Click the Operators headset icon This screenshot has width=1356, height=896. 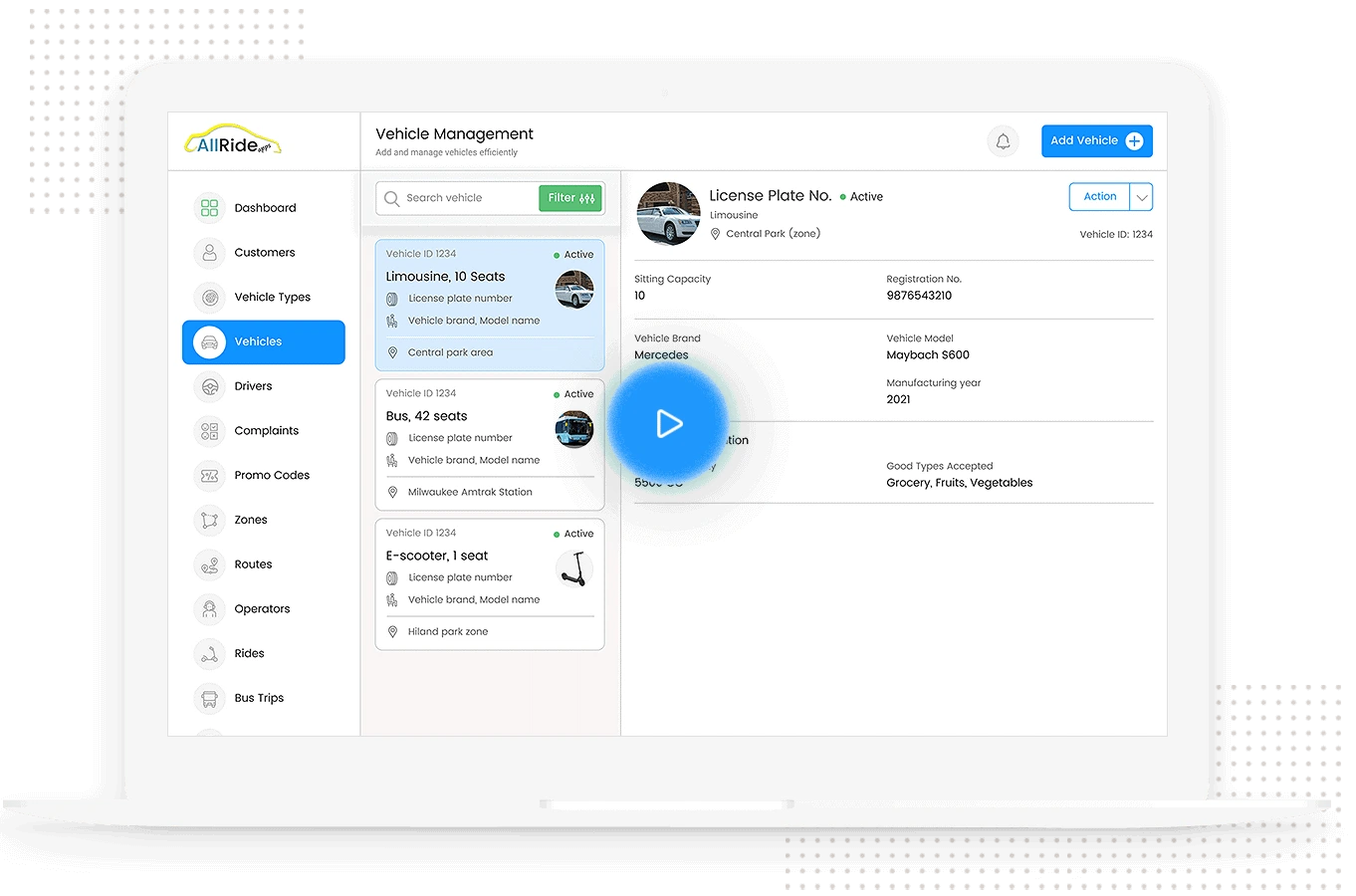click(x=209, y=608)
